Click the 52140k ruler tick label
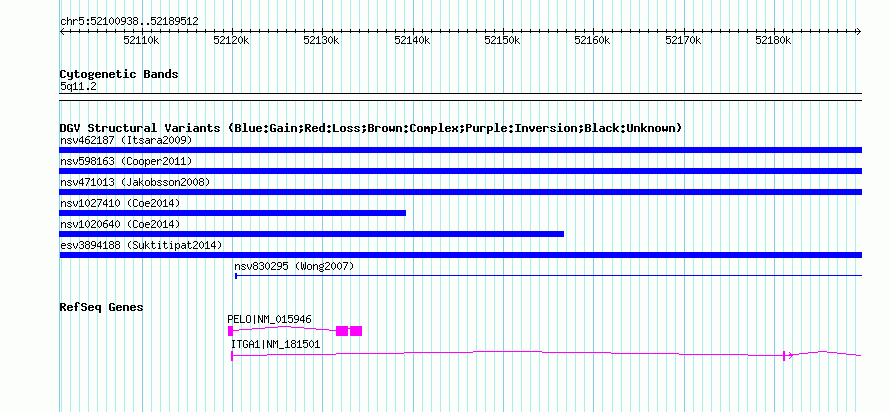890x412 pixels. (x=412, y=40)
